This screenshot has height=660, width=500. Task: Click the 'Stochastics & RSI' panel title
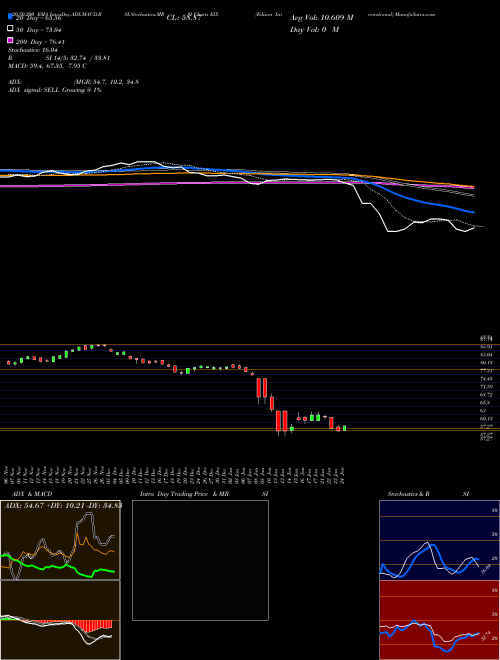tap(428, 494)
